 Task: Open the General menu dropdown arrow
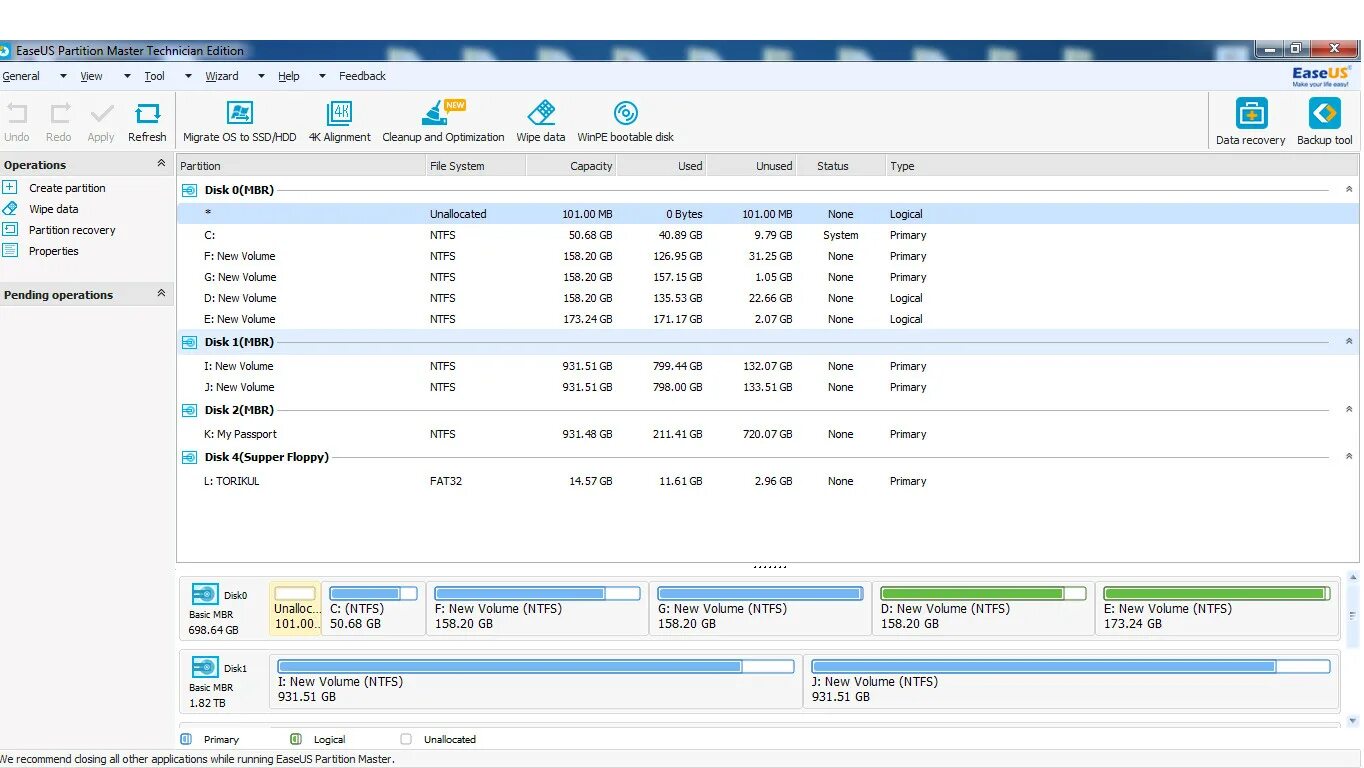(x=63, y=76)
